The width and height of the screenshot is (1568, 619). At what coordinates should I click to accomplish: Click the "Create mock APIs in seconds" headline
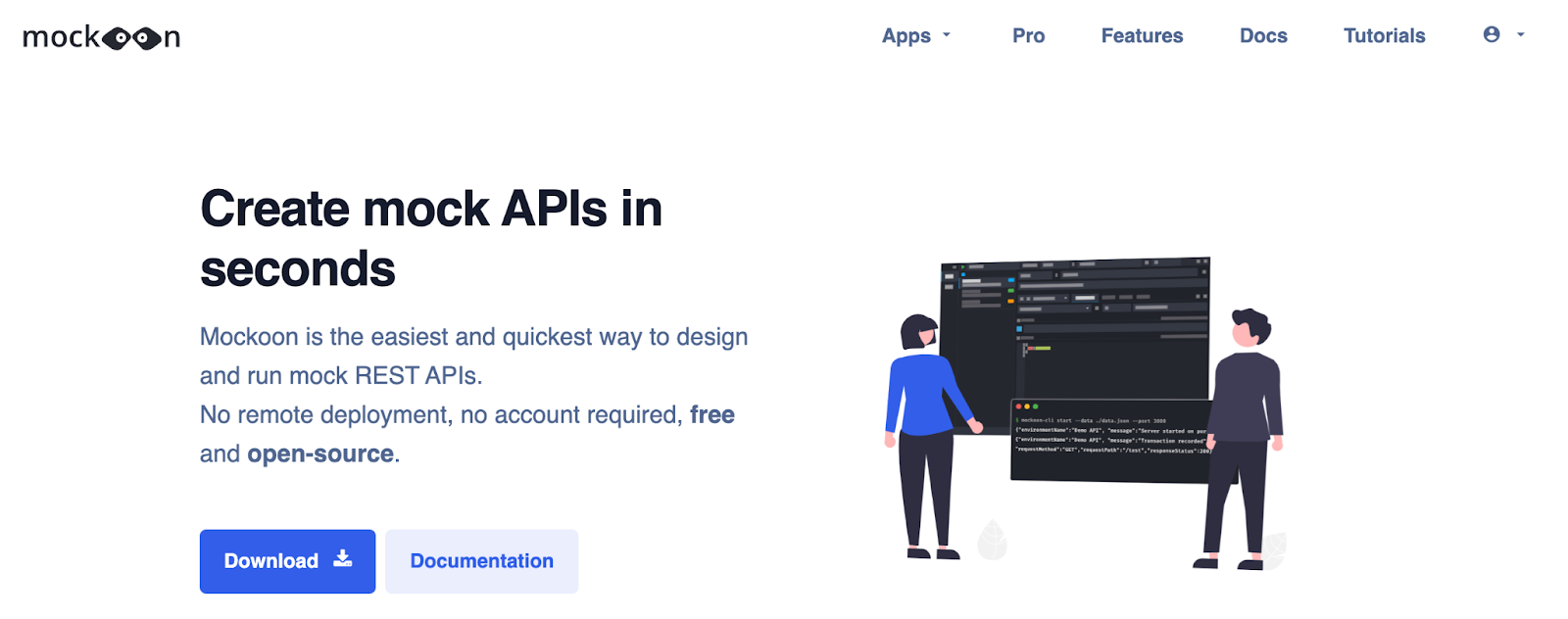431,238
